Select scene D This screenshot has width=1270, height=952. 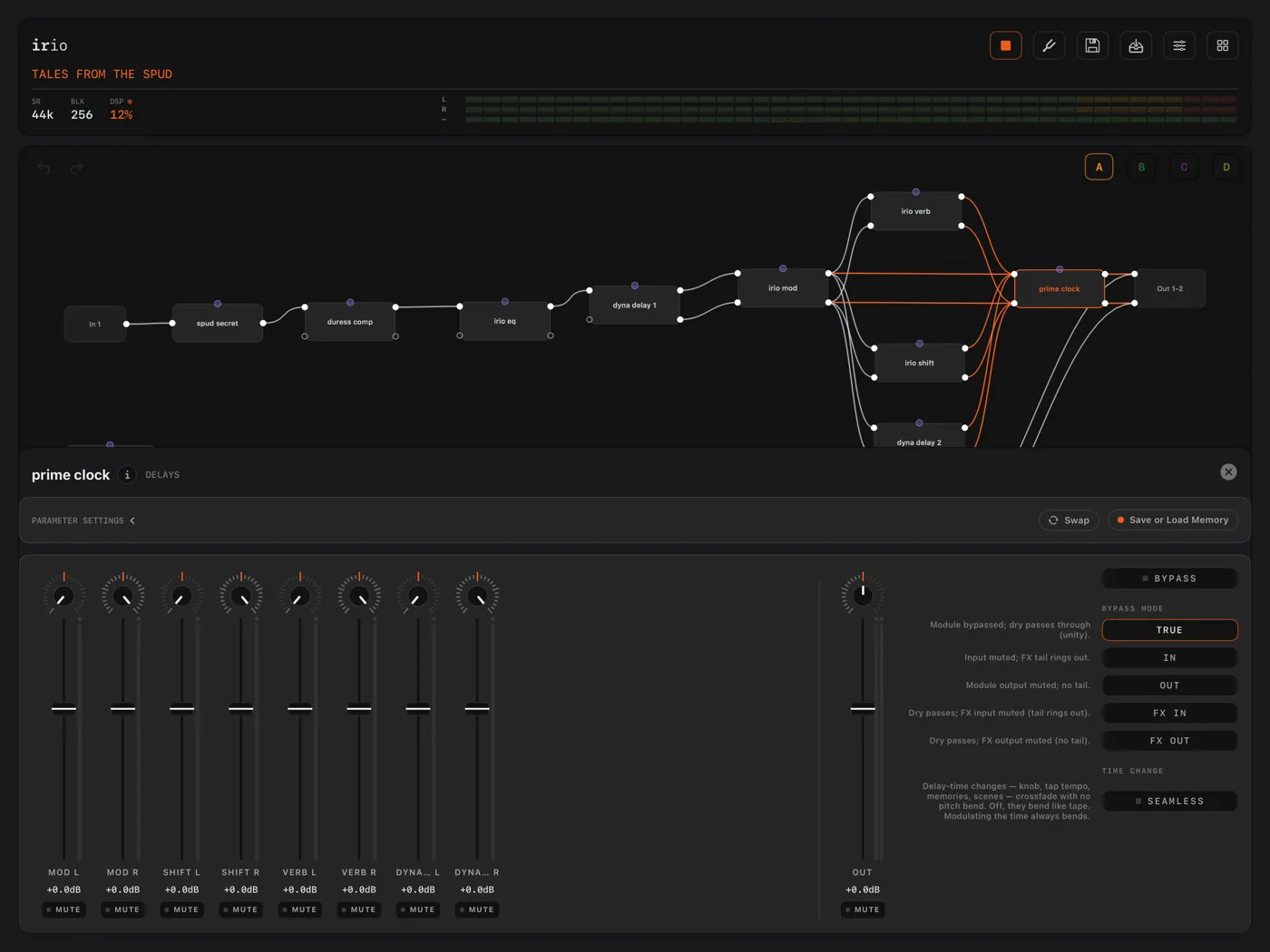coord(1226,167)
